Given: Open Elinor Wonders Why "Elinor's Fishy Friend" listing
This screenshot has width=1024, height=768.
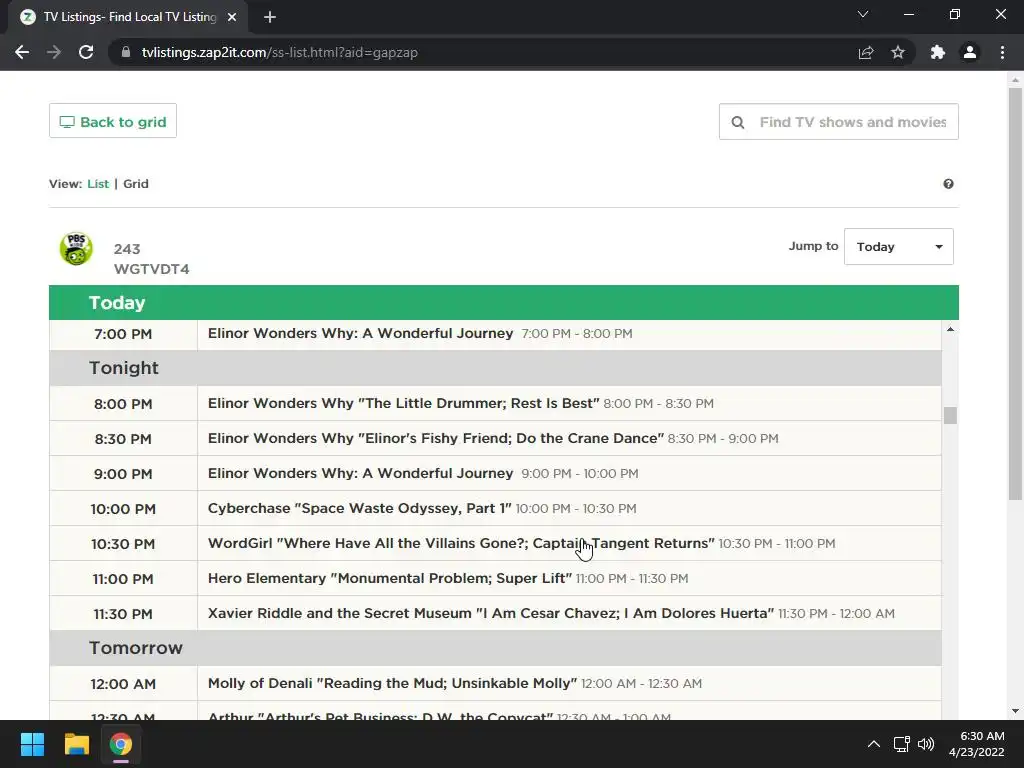Looking at the screenshot, I should 436,438.
